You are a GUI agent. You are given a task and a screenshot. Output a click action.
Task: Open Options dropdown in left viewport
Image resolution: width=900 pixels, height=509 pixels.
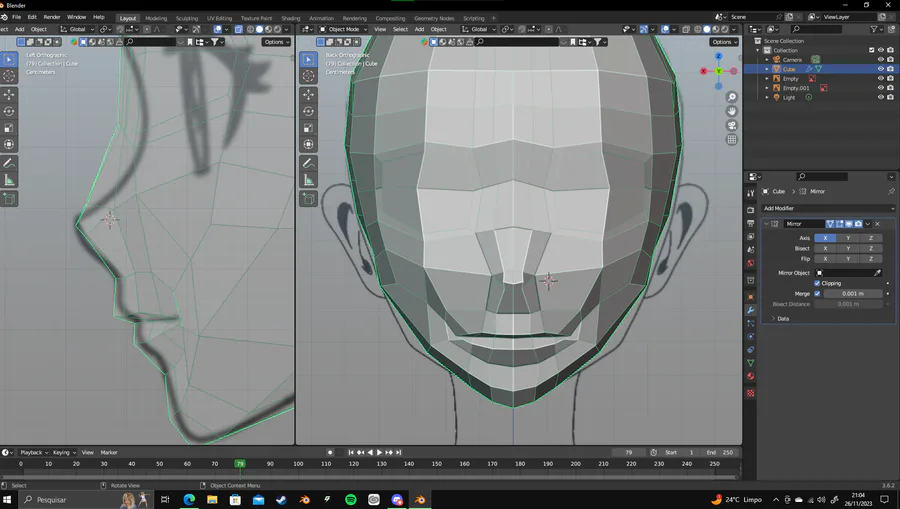[276, 42]
